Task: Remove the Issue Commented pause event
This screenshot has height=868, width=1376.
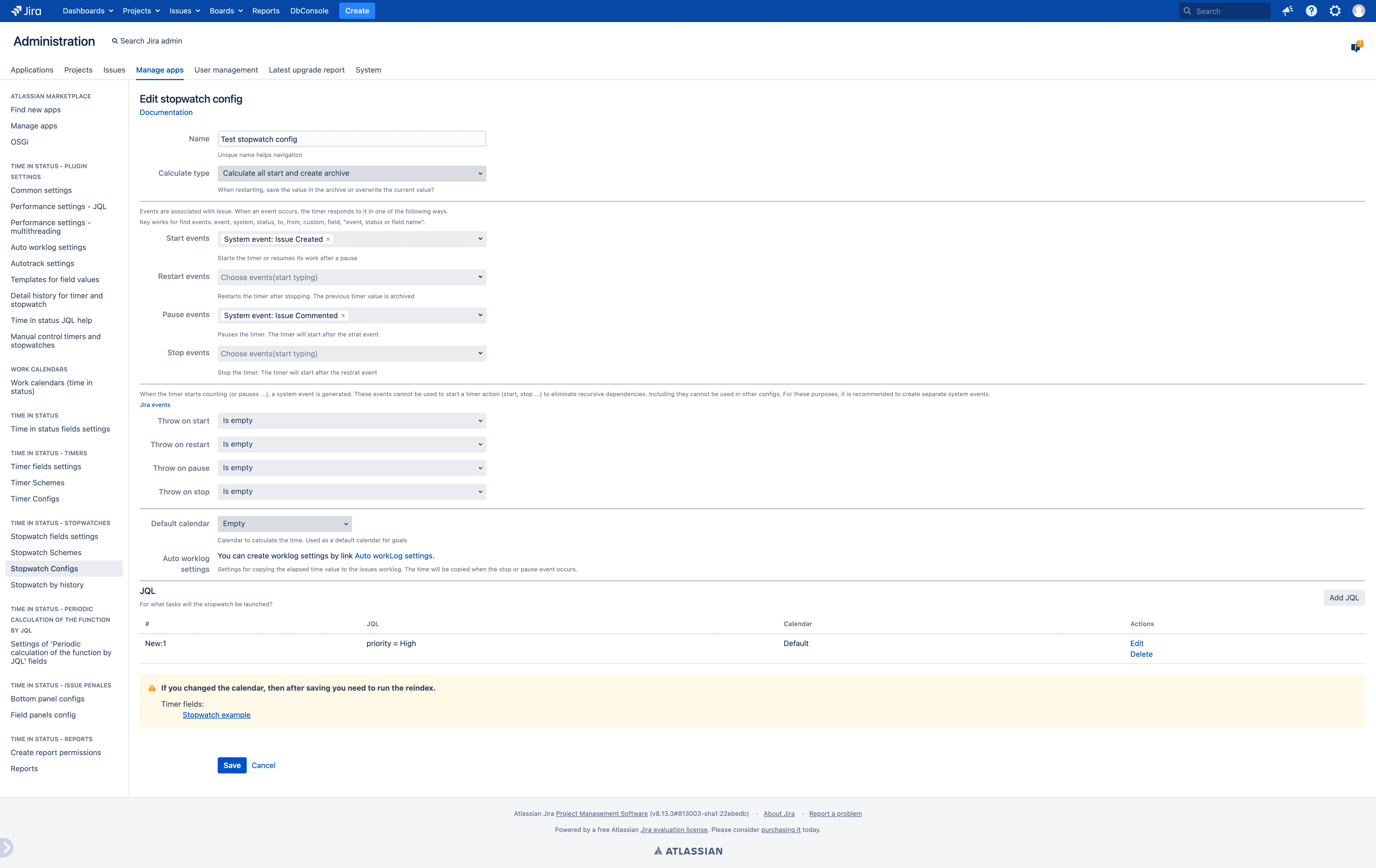Action: coord(343,315)
